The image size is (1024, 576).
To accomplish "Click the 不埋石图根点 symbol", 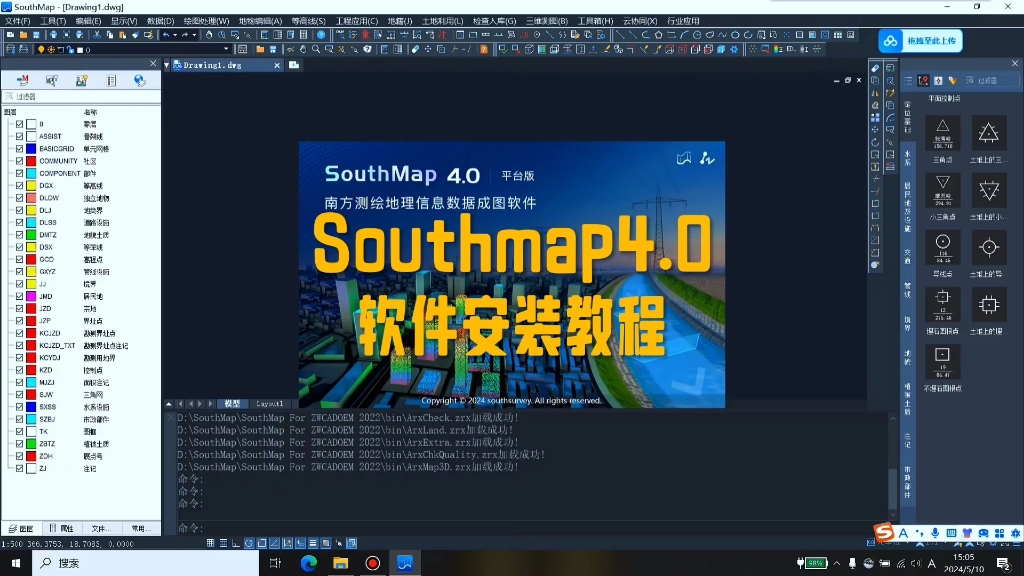I will click(941, 360).
